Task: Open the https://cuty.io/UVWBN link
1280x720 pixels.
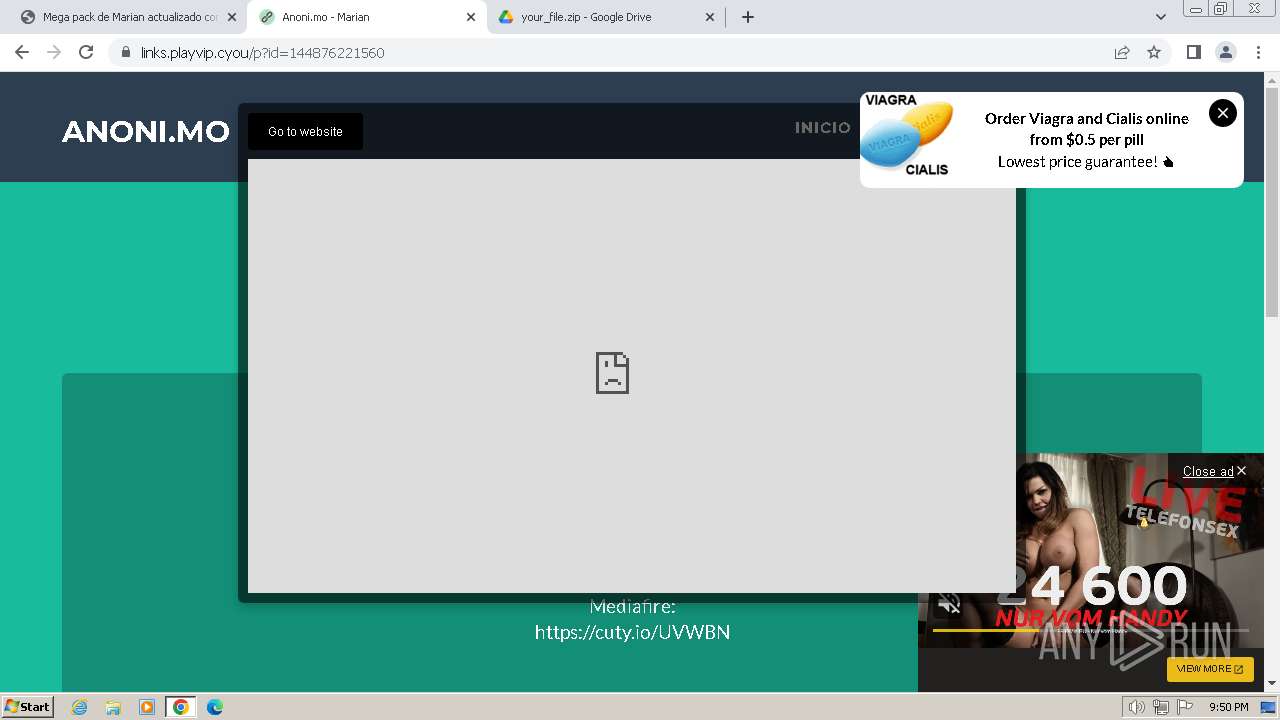Action: [x=632, y=632]
